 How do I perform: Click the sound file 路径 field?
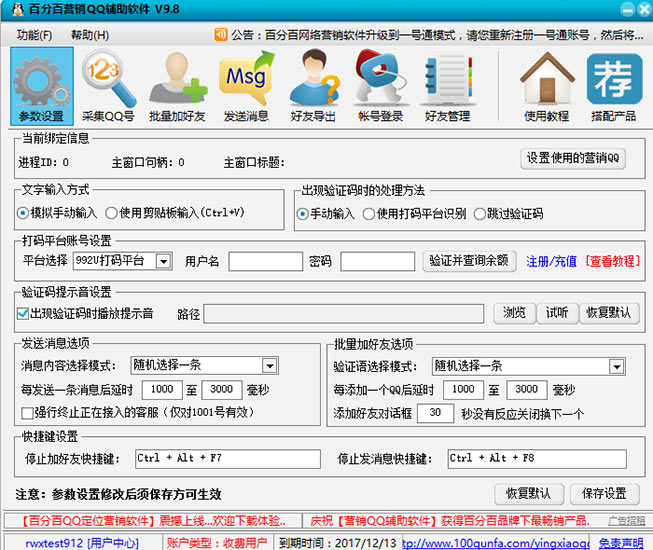[x=344, y=314]
